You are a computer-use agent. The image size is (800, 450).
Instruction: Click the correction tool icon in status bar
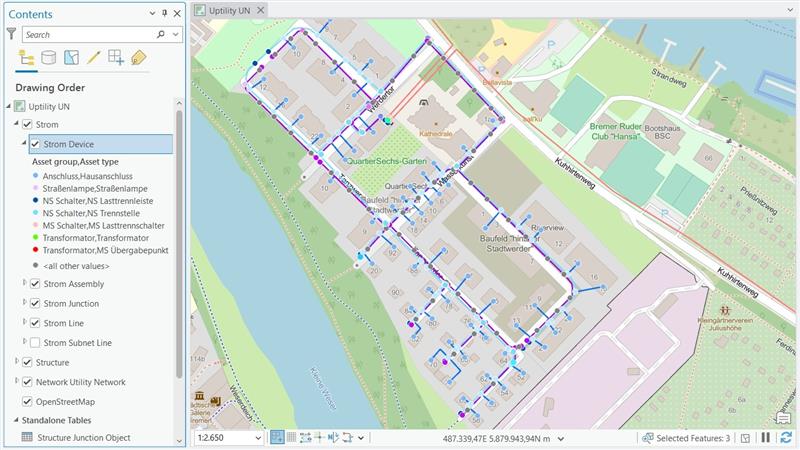tap(334, 437)
